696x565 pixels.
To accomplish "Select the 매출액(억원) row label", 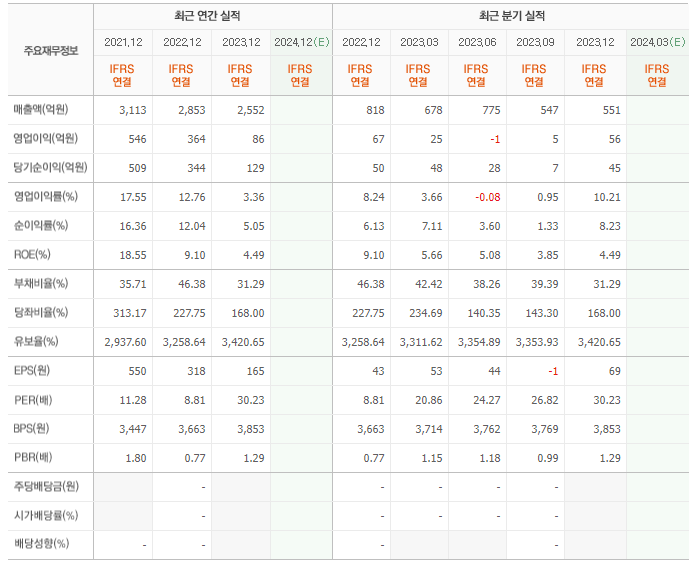I will coord(41,110).
